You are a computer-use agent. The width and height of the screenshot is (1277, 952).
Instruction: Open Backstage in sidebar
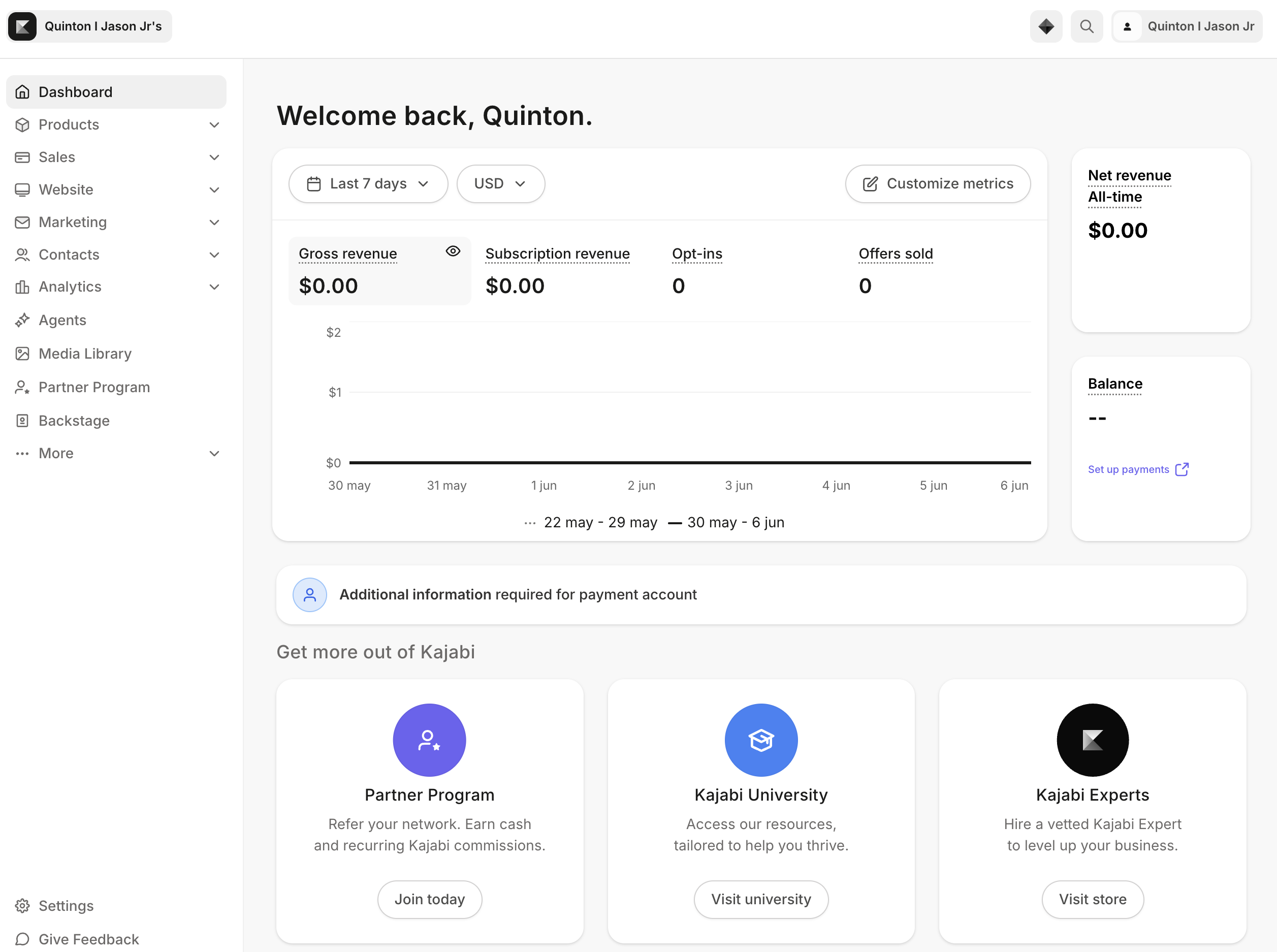tap(116, 421)
